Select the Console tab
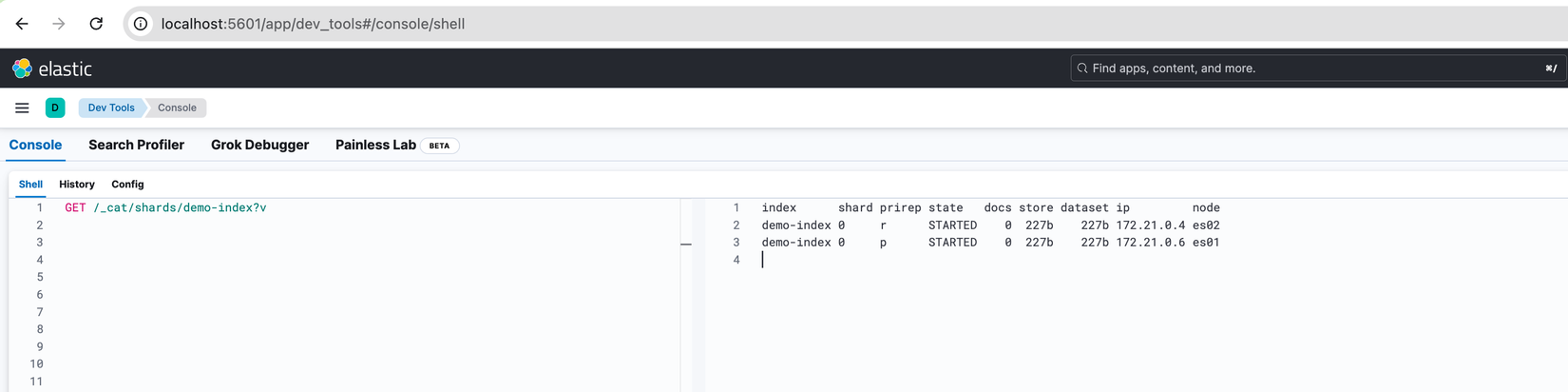 35,146
